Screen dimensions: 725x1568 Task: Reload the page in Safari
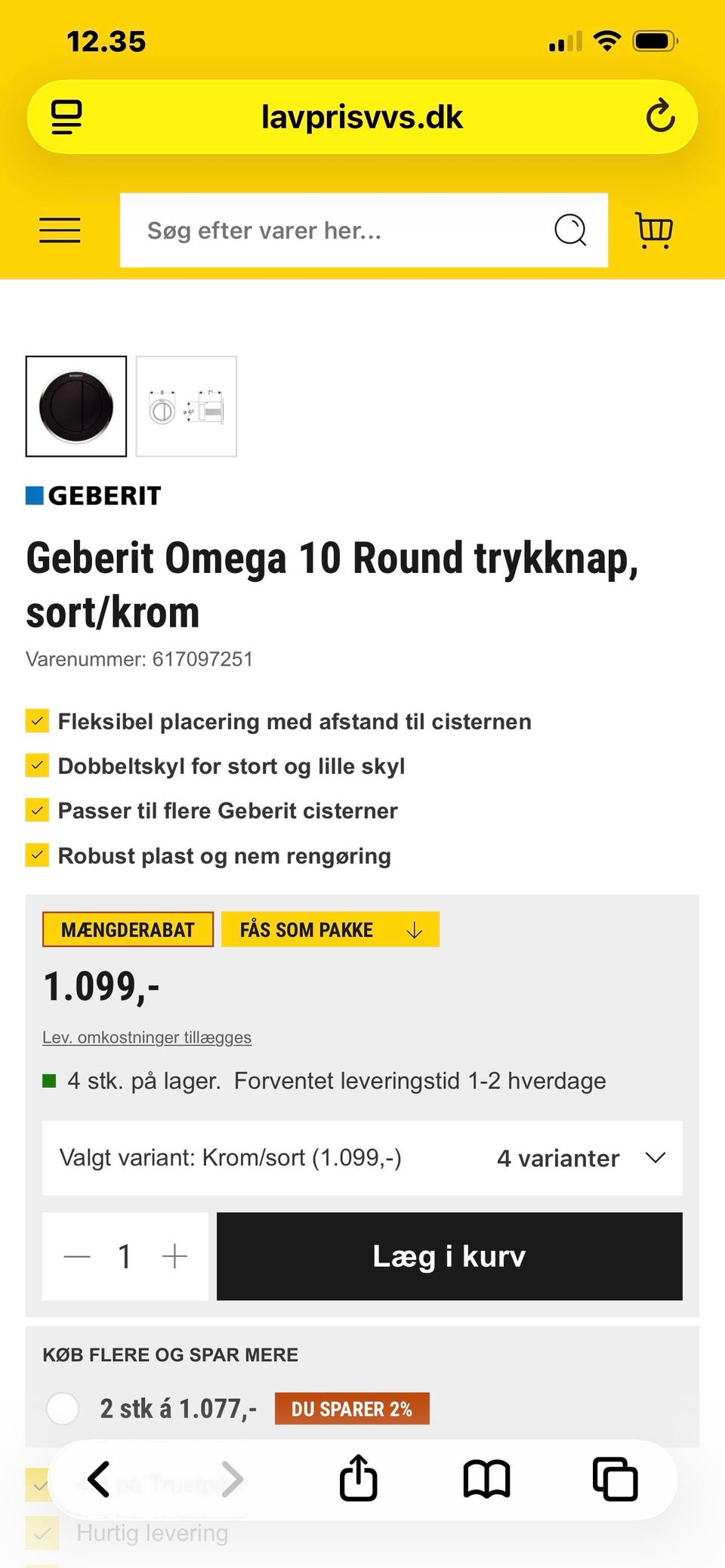(x=660, y=116)
